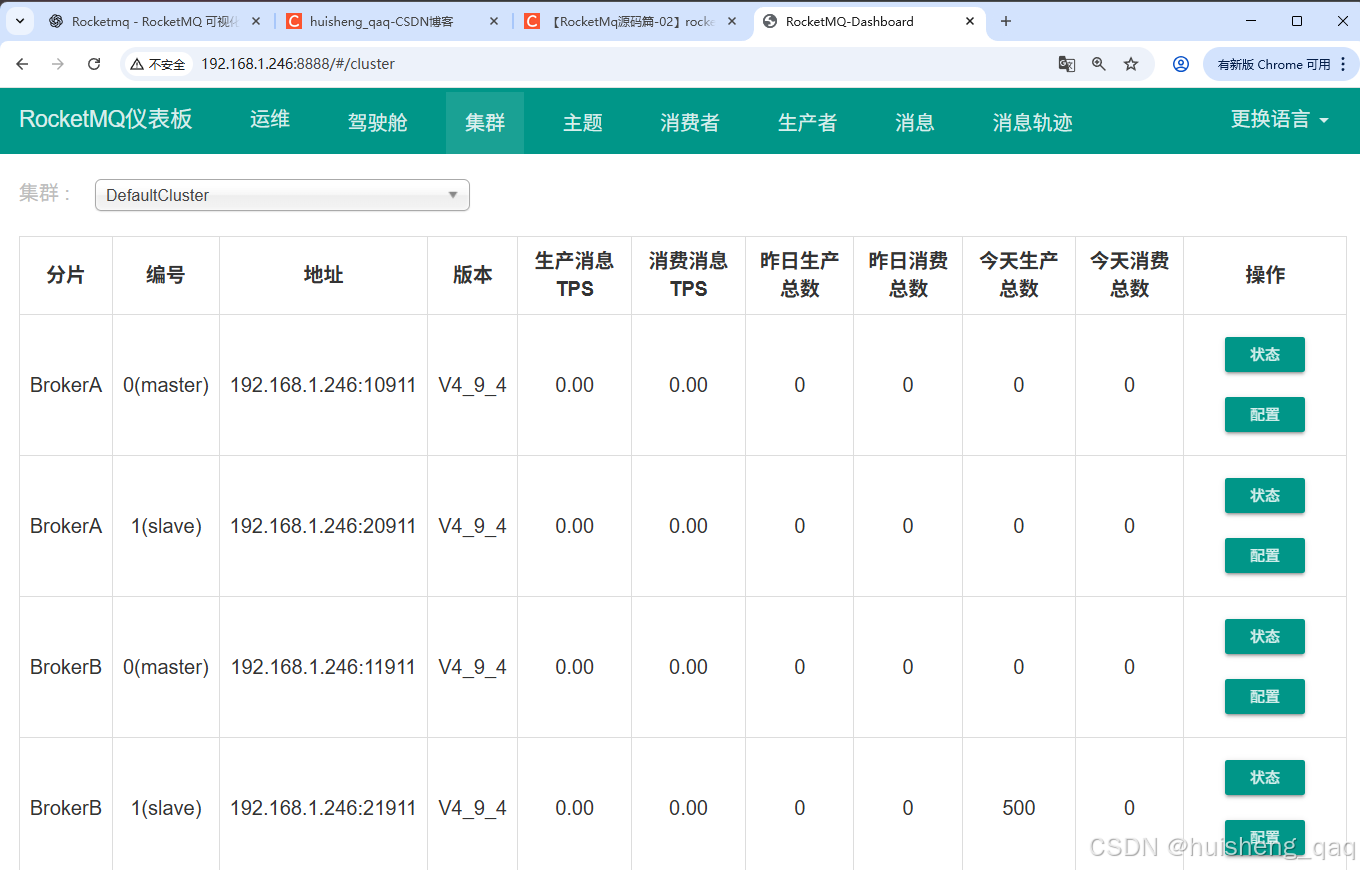Click the 分片 column header
Viewport: 1360px width, 870px height.
(66, 275)
